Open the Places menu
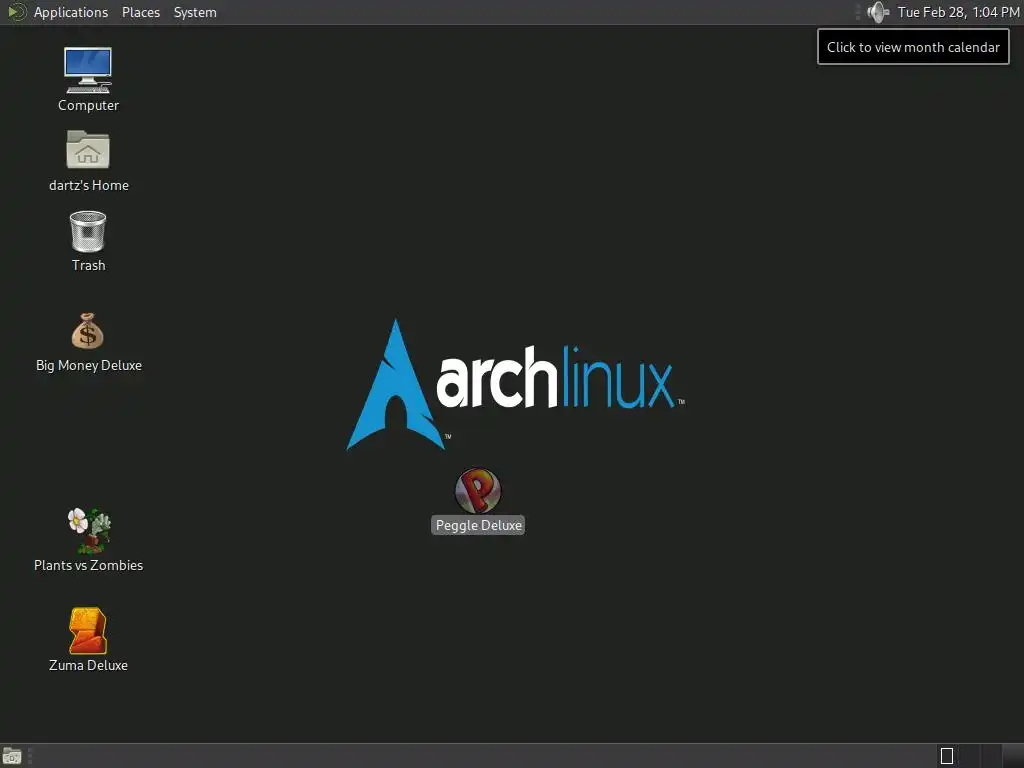The height and width of the screenshot is (768, 1024). (140, 12)
